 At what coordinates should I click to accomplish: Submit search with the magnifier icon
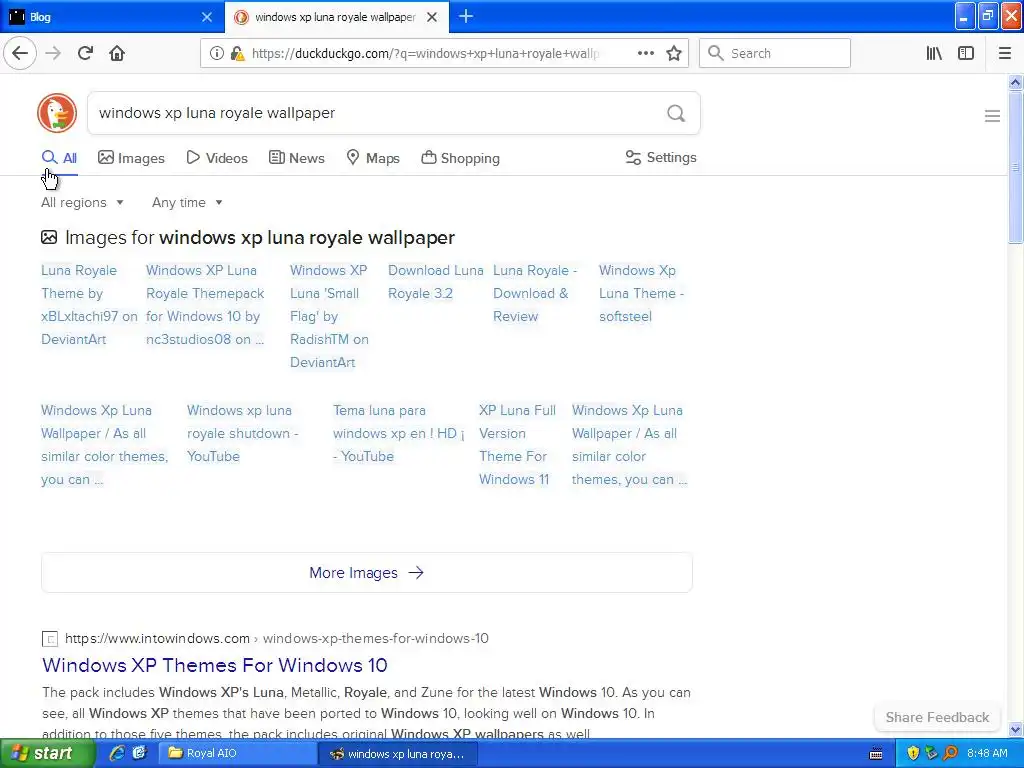point(676,114)
